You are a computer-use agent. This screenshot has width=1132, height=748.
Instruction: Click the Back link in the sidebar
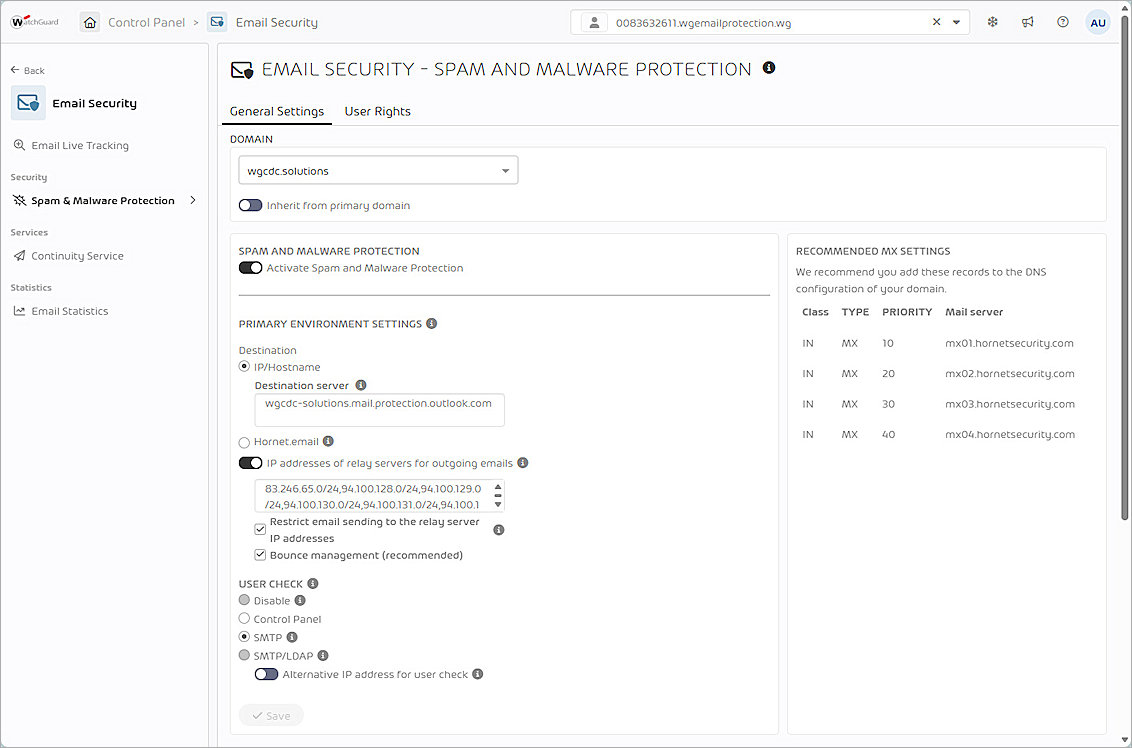point(27,70)
